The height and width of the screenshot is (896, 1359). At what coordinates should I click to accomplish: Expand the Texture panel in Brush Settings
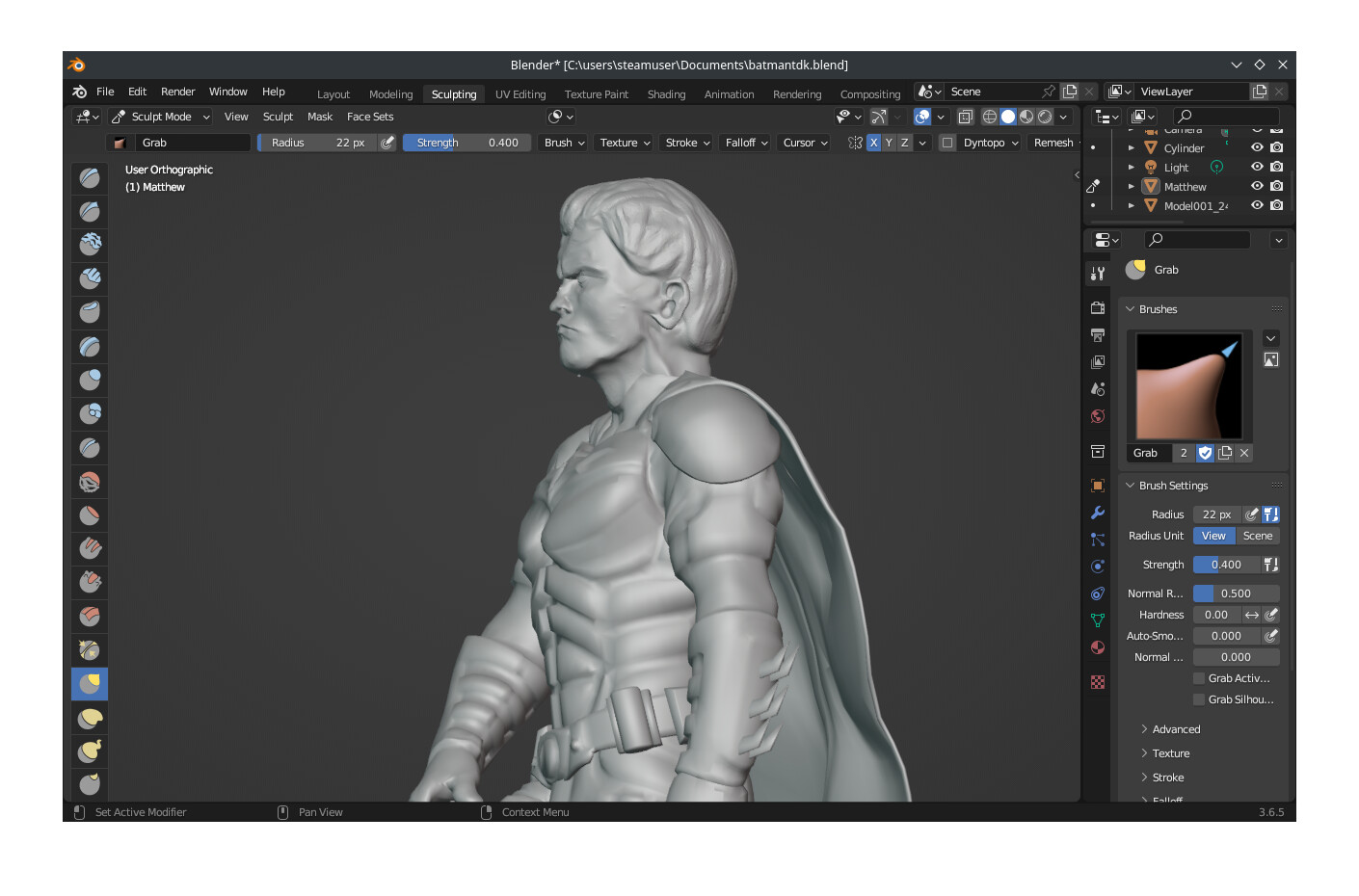click(x=1170, y=753)
